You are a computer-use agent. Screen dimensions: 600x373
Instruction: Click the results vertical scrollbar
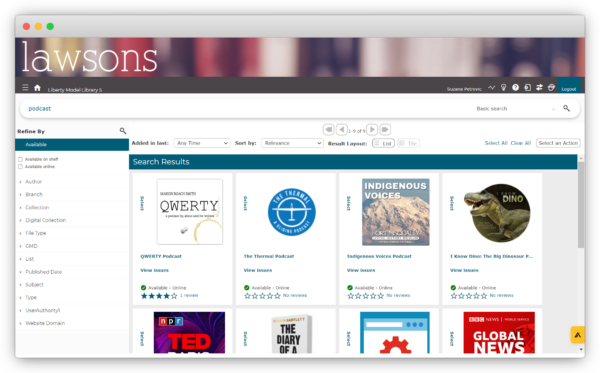[581, 204]
